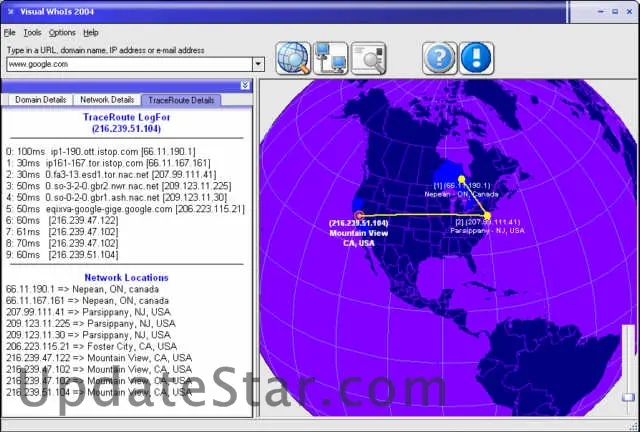Click hop 4 0.so-0-2-0.gbr1.ash.nac.net row
This screenshot has height=432, width=640.
116,197
